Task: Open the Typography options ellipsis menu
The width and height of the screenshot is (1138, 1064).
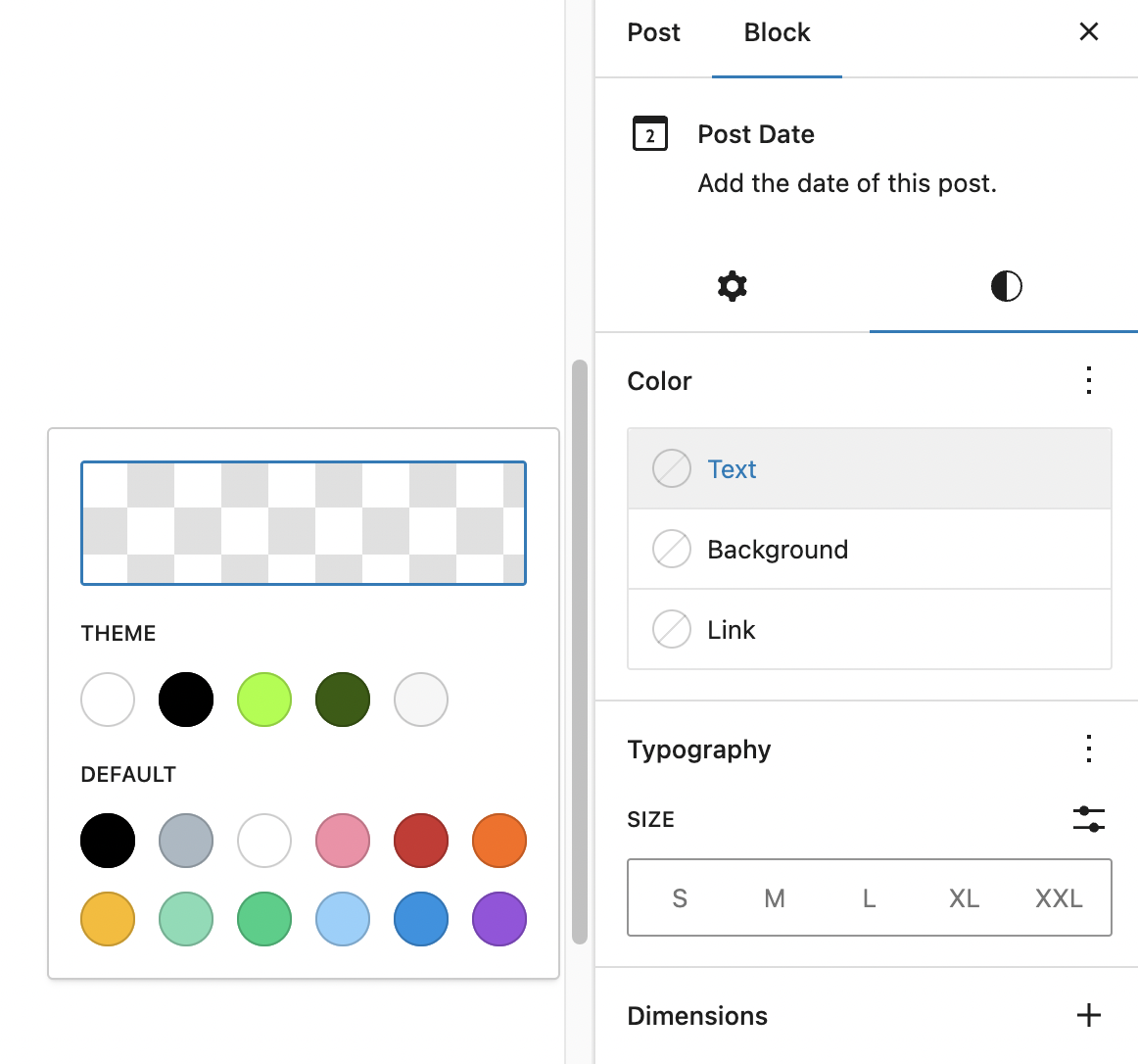Action: click(x=1088, y=749)
